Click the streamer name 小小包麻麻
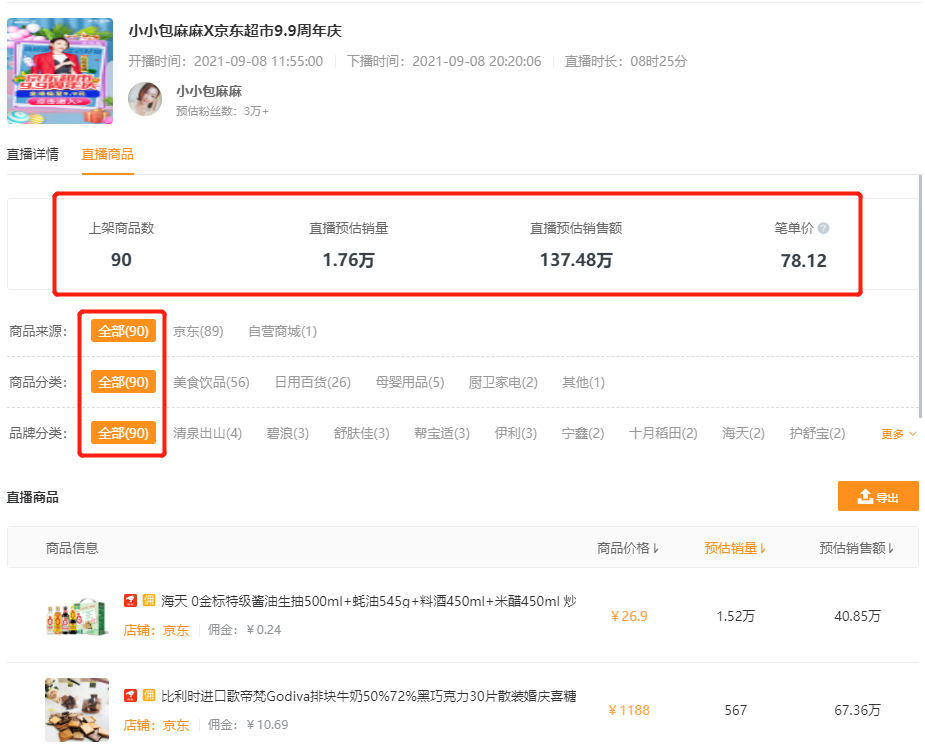The image size is (925, 751). coord(209,91)
